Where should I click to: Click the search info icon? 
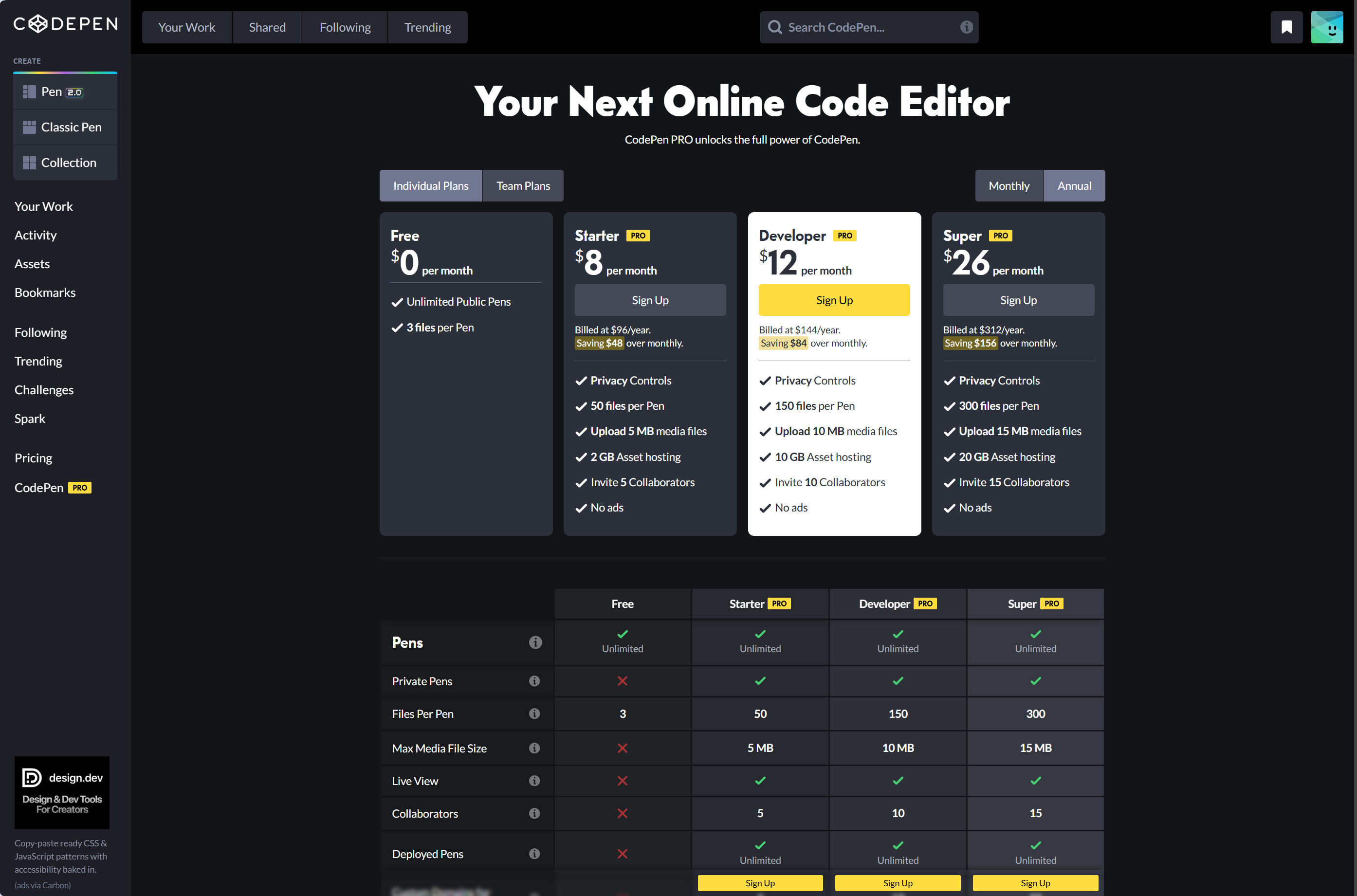tap(966, 27)
